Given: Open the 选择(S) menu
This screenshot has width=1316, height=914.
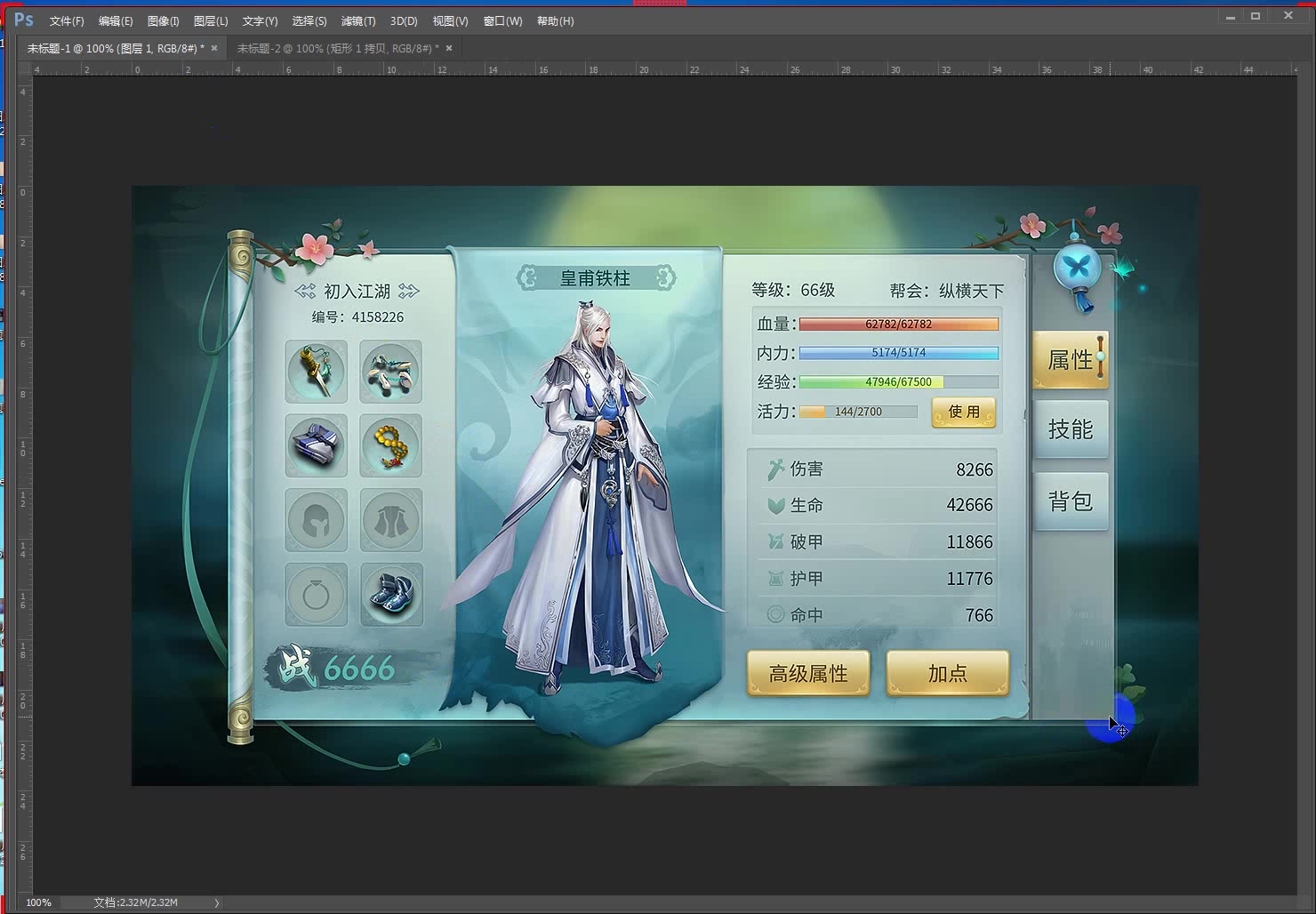Looking at the screenshot, I should click(x=309, y=20).
